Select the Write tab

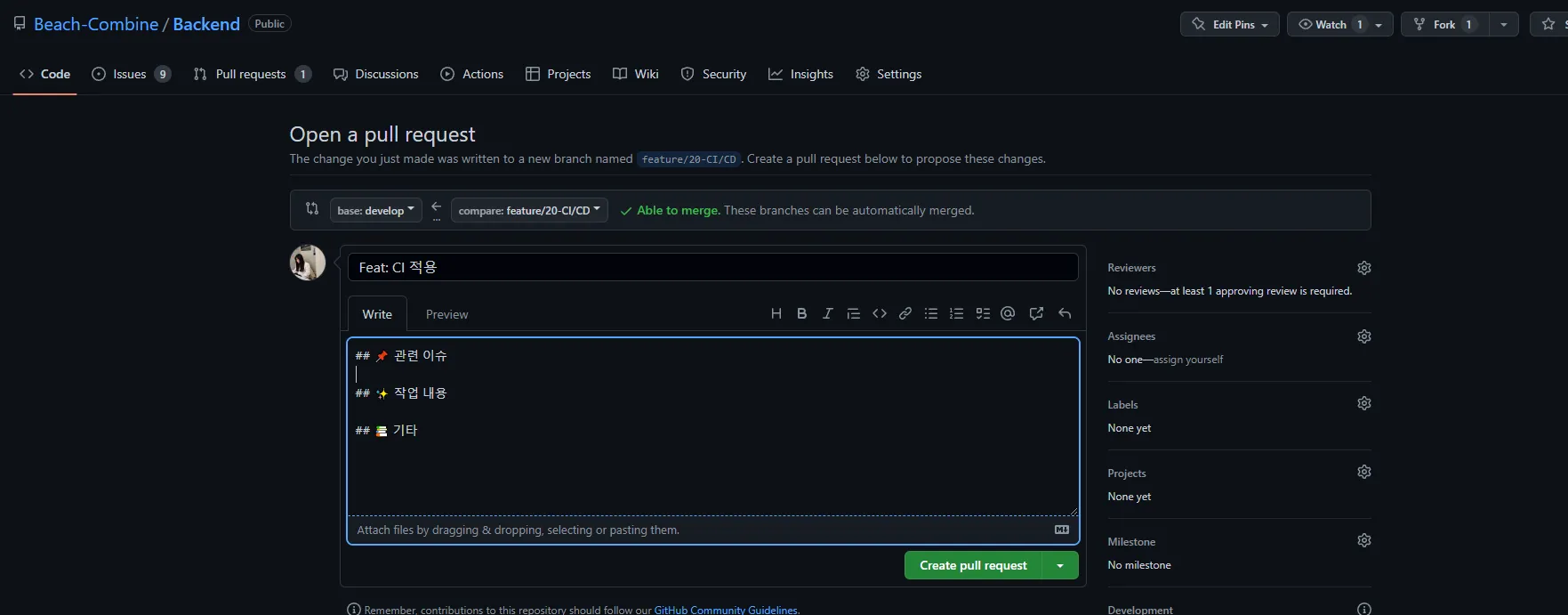pyautogui.click(x=377, y=314)
